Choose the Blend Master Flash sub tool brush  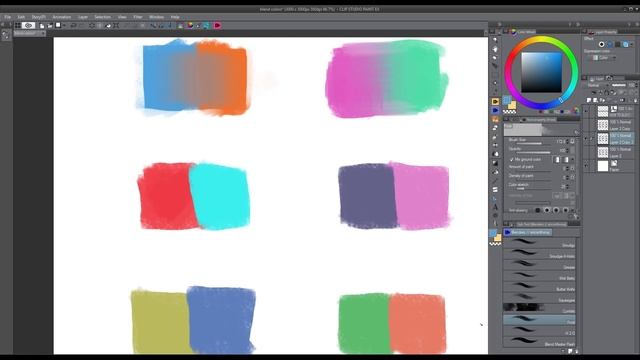coord(539,342)
